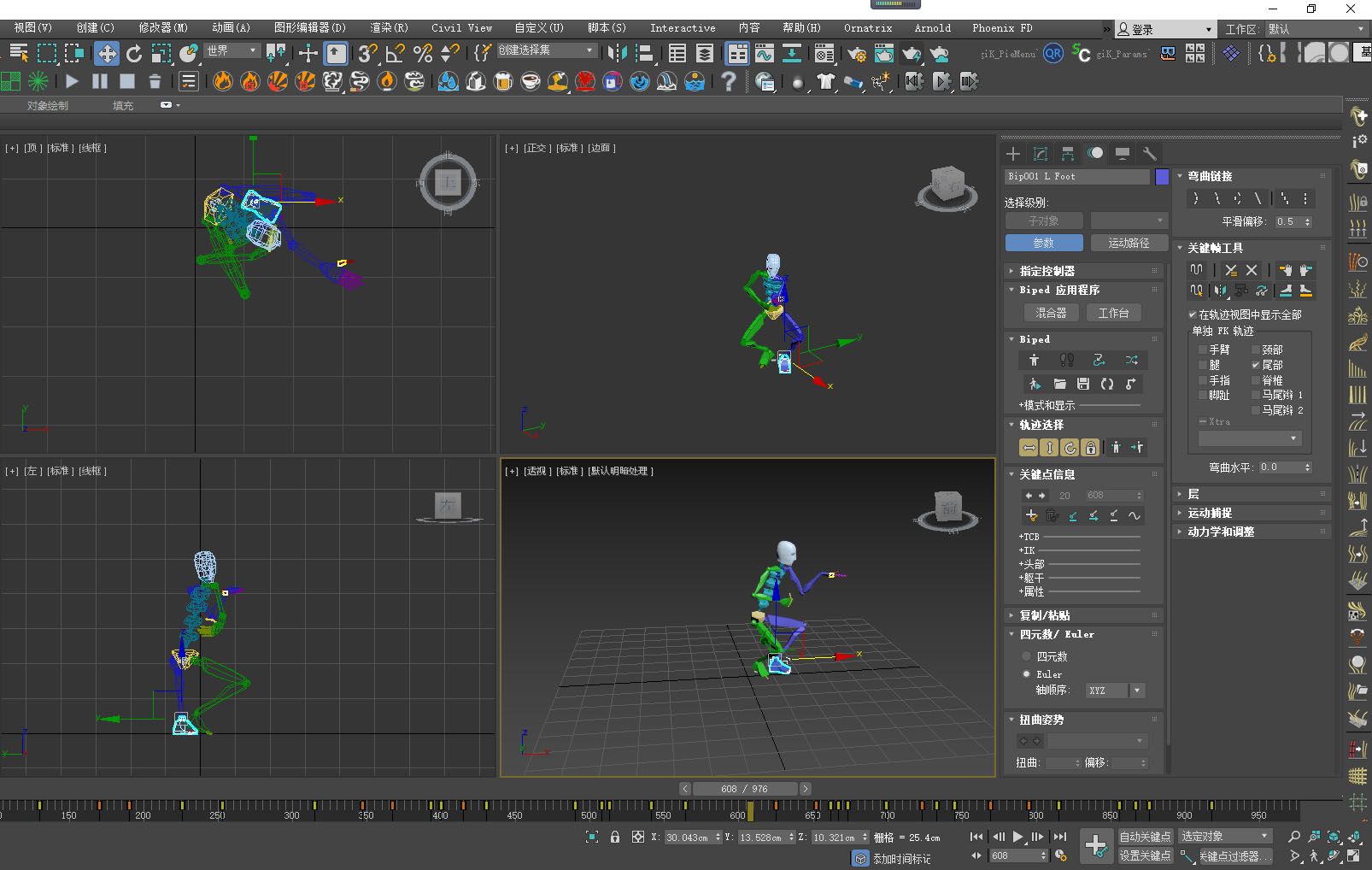Click the Rotate tool in main toolbar

134,54
